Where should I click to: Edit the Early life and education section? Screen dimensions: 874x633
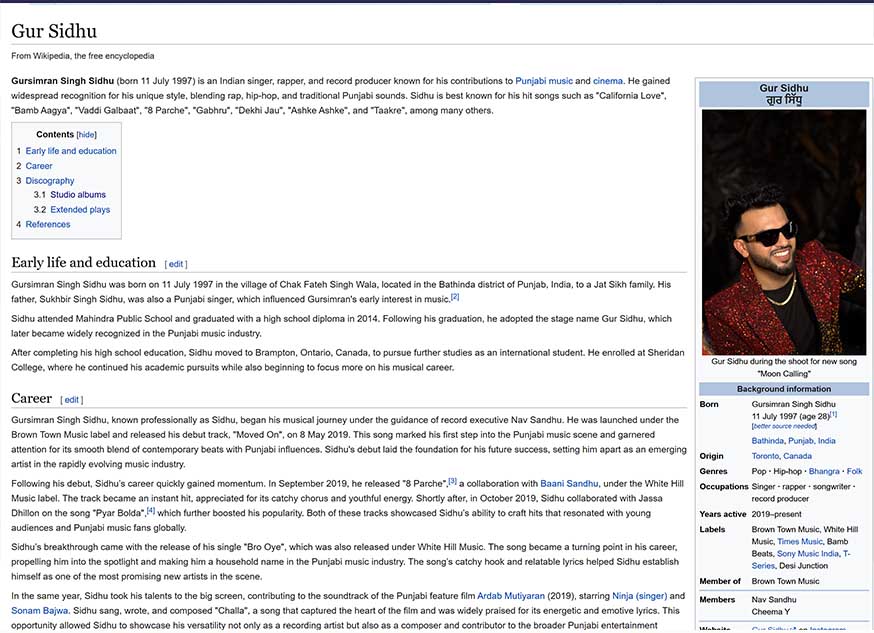click(x=176, y=265)
